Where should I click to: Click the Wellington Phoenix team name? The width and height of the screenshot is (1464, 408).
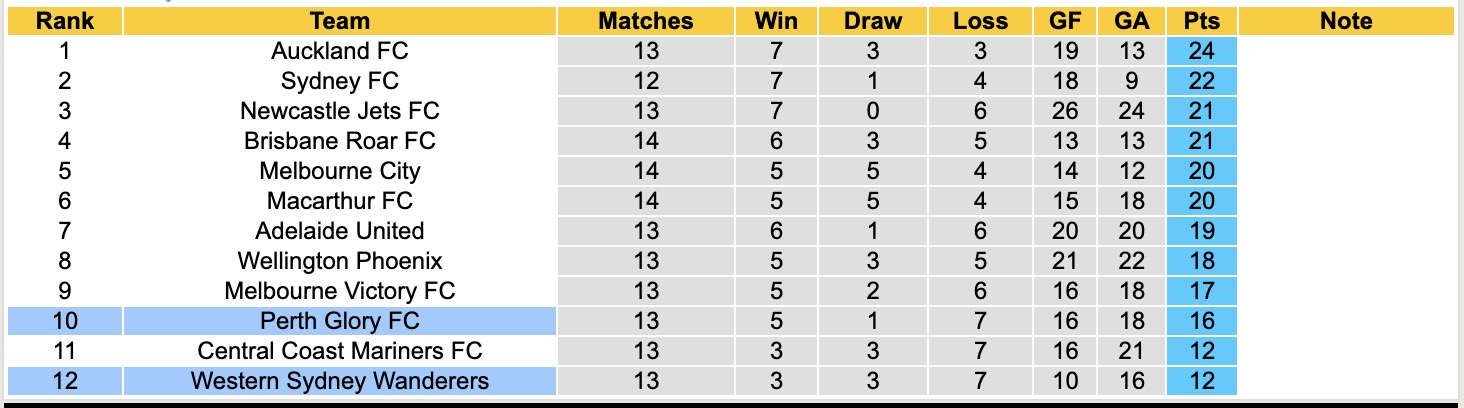(x=339, y=261)
